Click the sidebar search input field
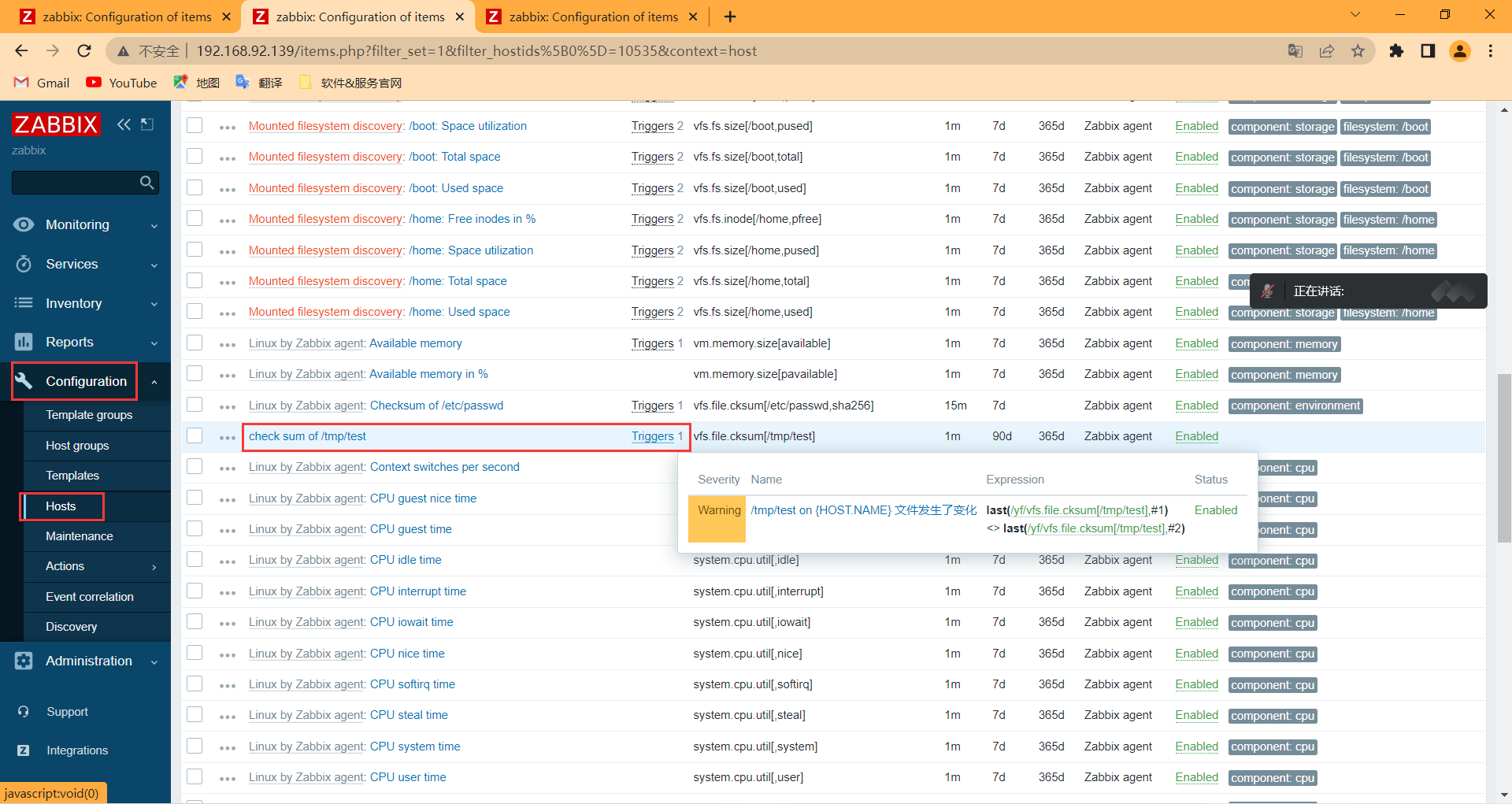Viewport: 1512px width, 804px height. 75,183
